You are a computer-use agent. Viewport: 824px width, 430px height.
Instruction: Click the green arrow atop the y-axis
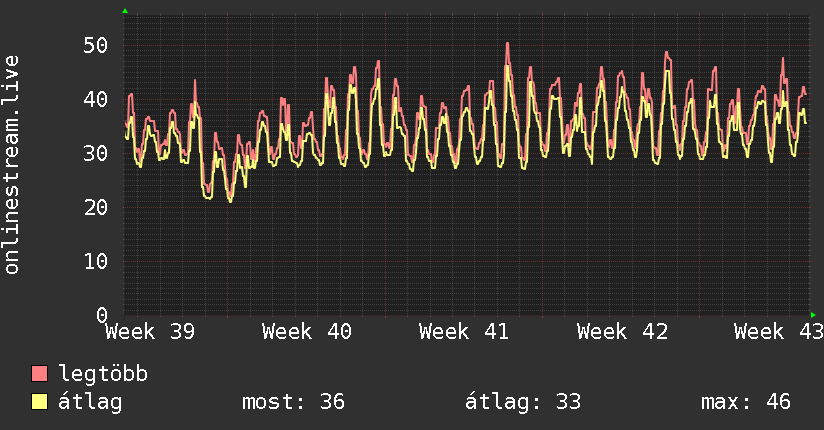click(125, 11)
